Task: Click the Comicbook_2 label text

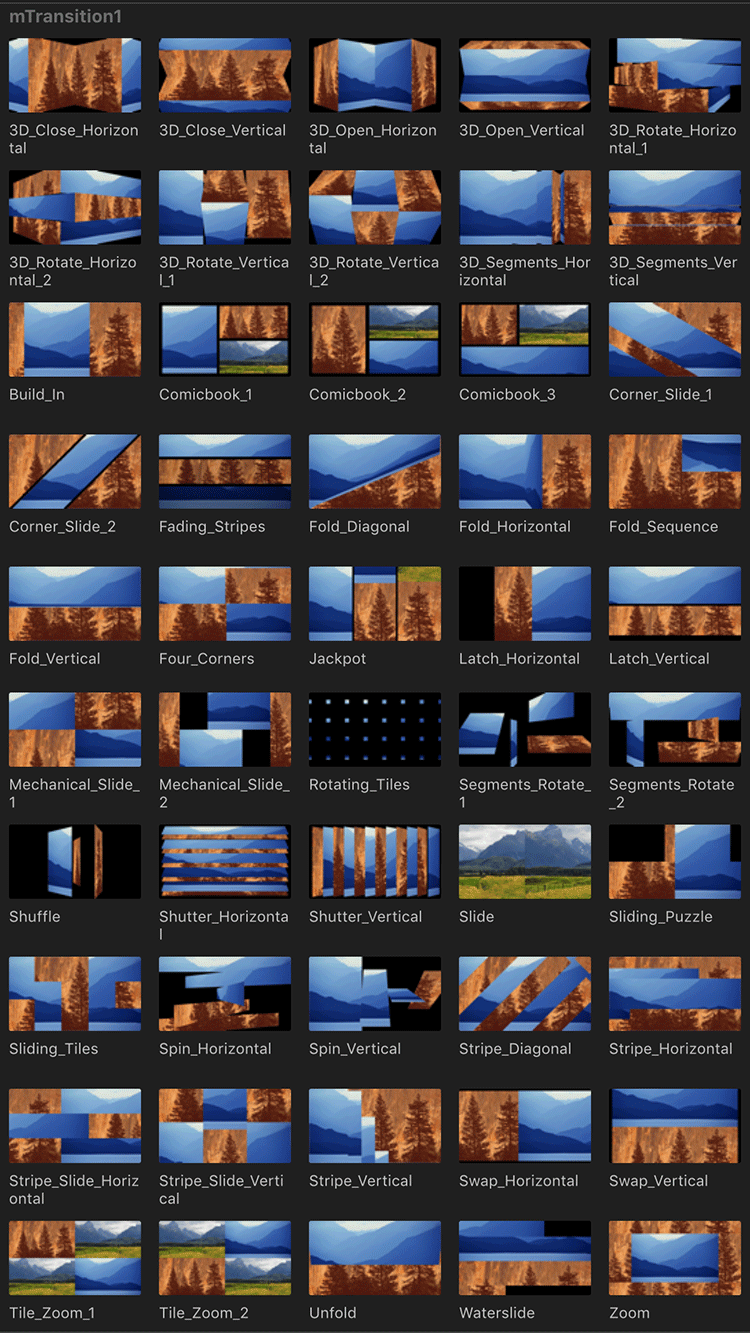Action: (x=357, y=395)
